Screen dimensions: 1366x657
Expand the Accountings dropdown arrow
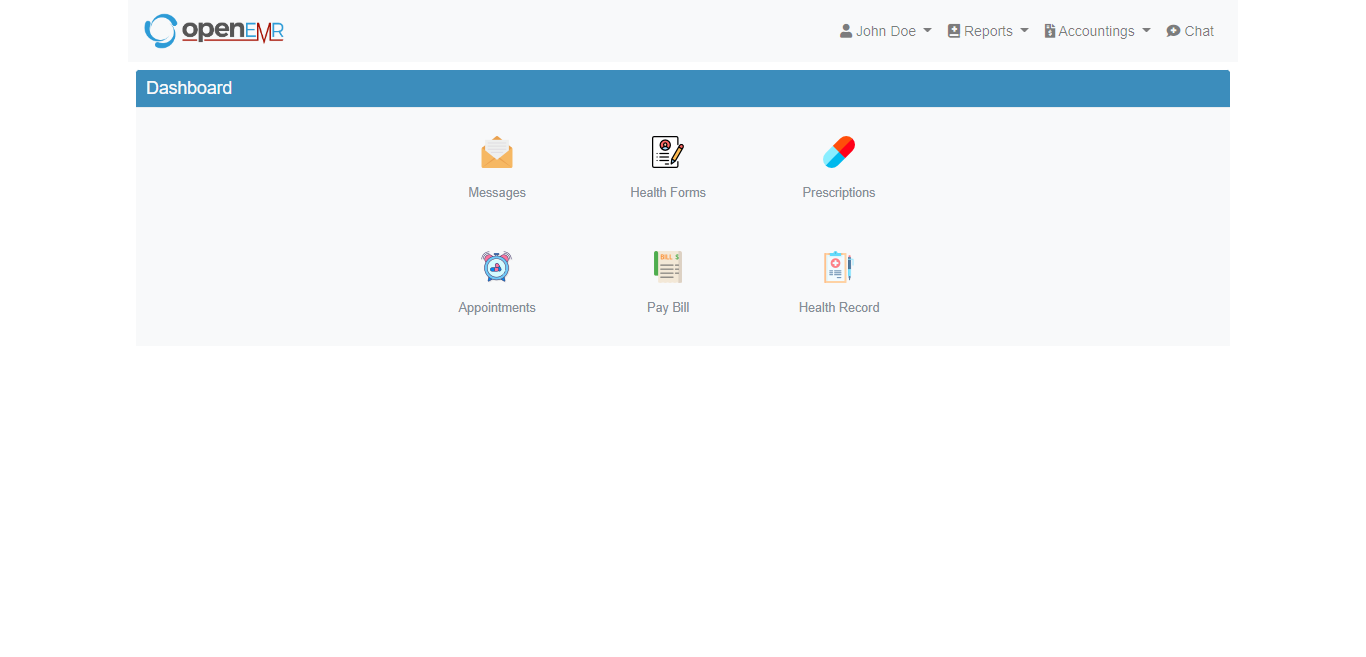tap(1146, 31)
